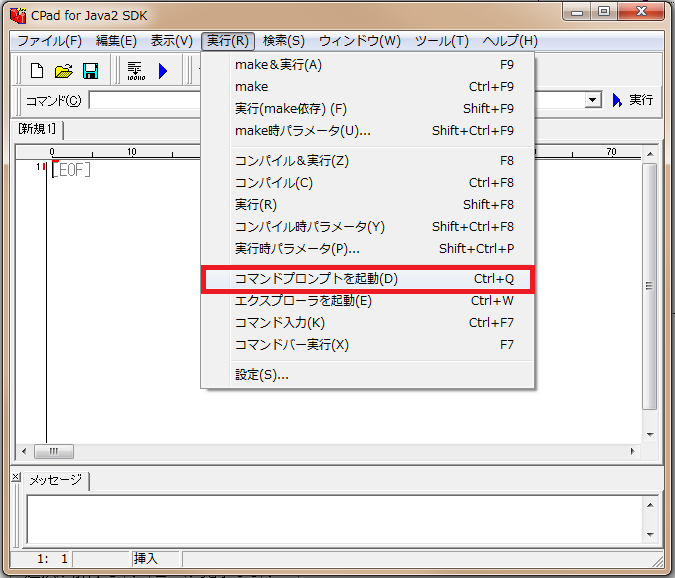Screen dimensions: 675x578
Task: Click editor vertical scrollbar down arrow
Action: [x=650, y=435]
